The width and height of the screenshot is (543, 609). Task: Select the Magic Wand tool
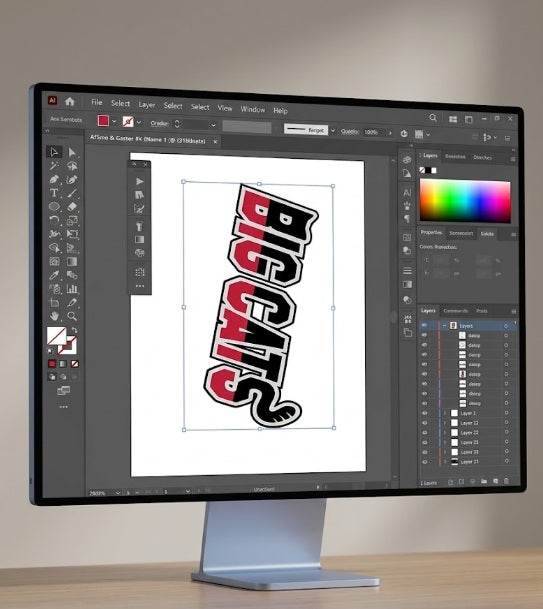tap(54, 166)
